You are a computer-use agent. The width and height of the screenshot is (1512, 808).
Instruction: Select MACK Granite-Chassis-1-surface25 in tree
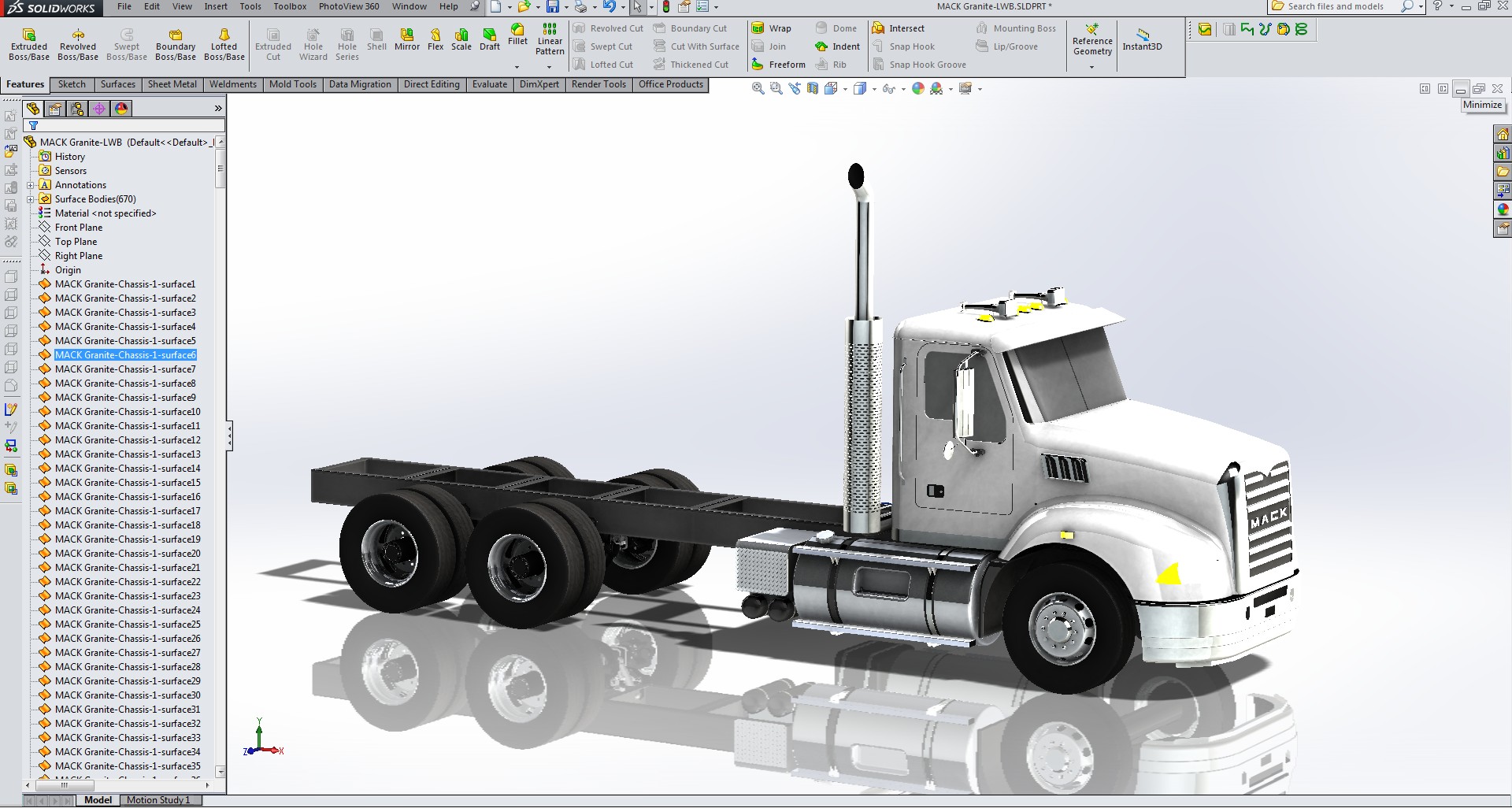click(128, 625)
